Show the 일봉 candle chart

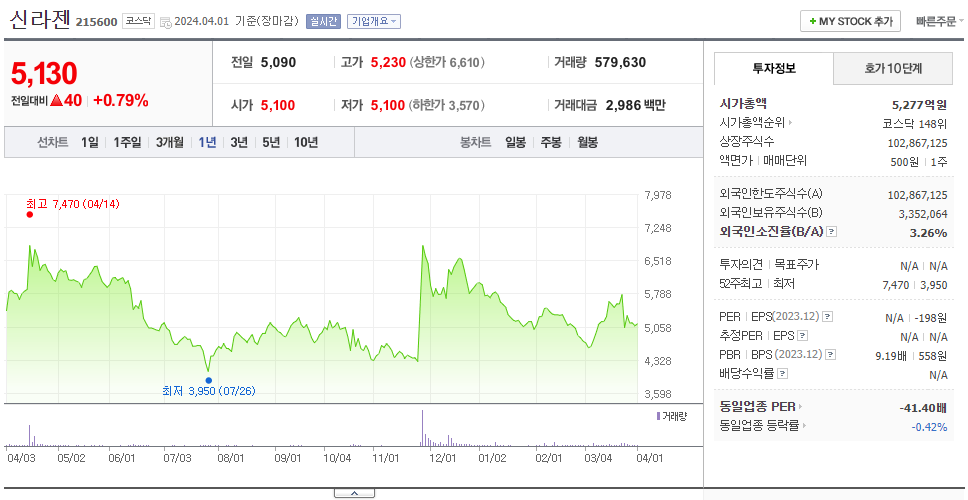pos(515,143)
